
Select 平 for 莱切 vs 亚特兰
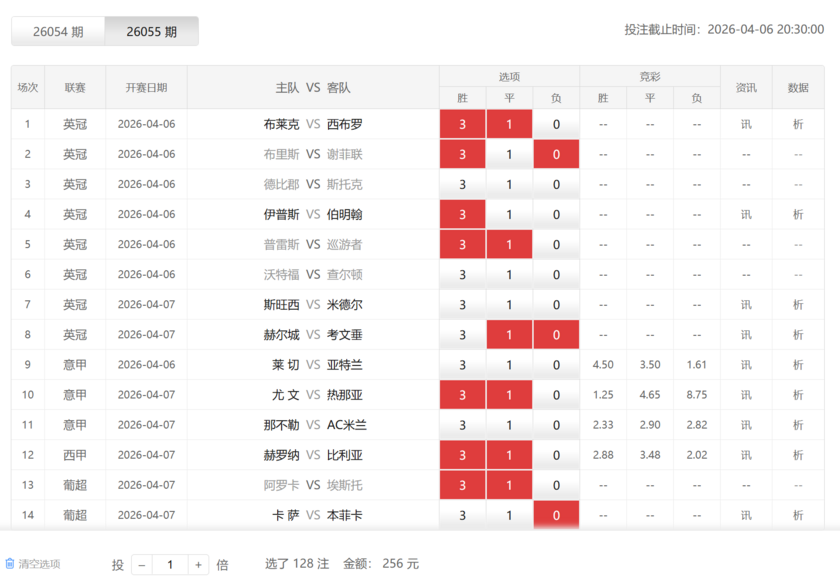(509, 365)
